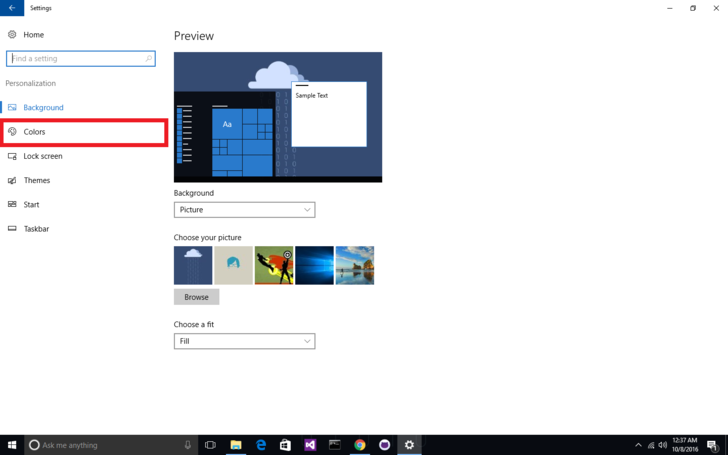Show hidden system tray icons

638,445
